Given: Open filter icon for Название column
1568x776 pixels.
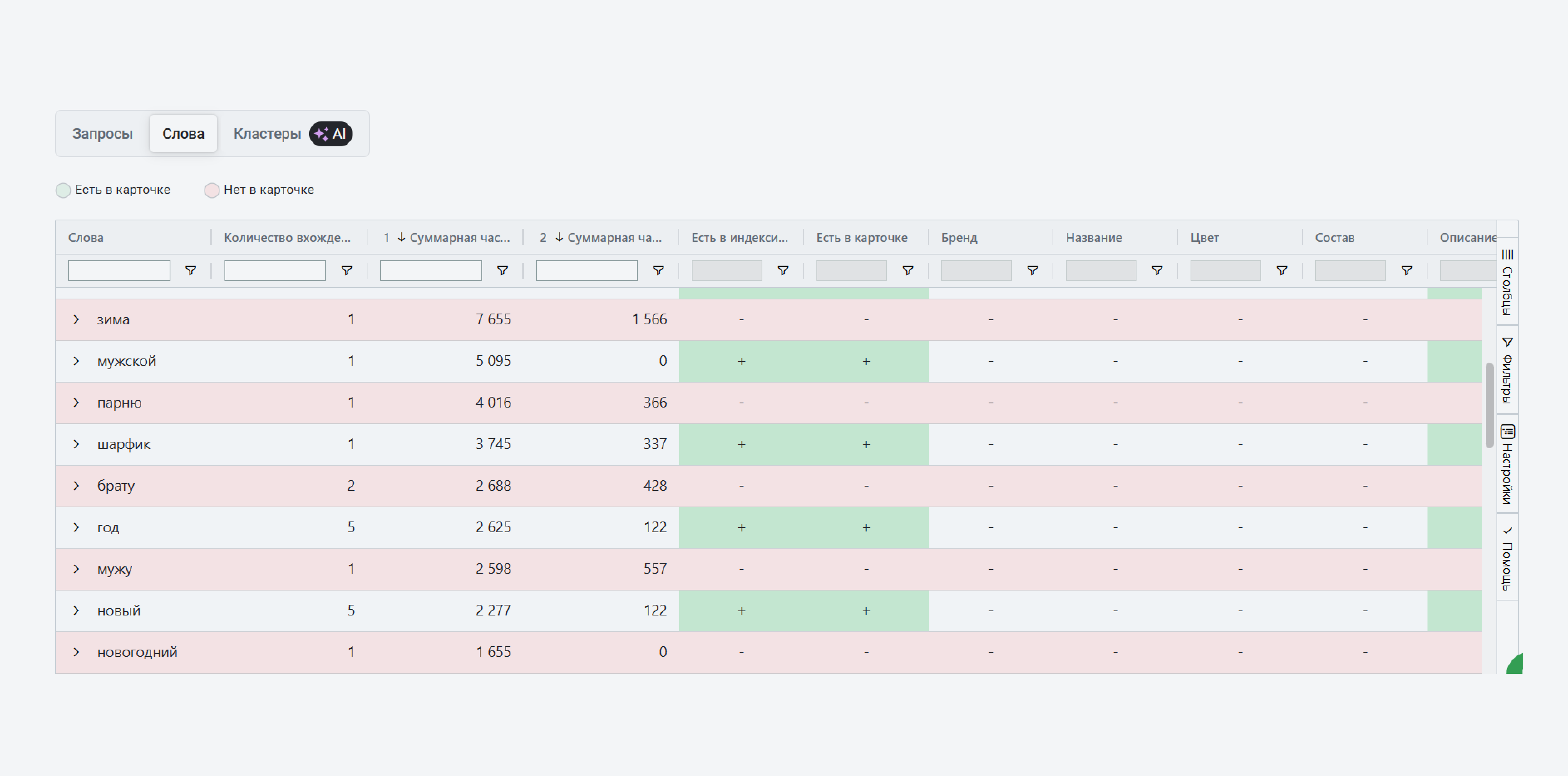Looking at the screenshot, I should coord(1157,270).
